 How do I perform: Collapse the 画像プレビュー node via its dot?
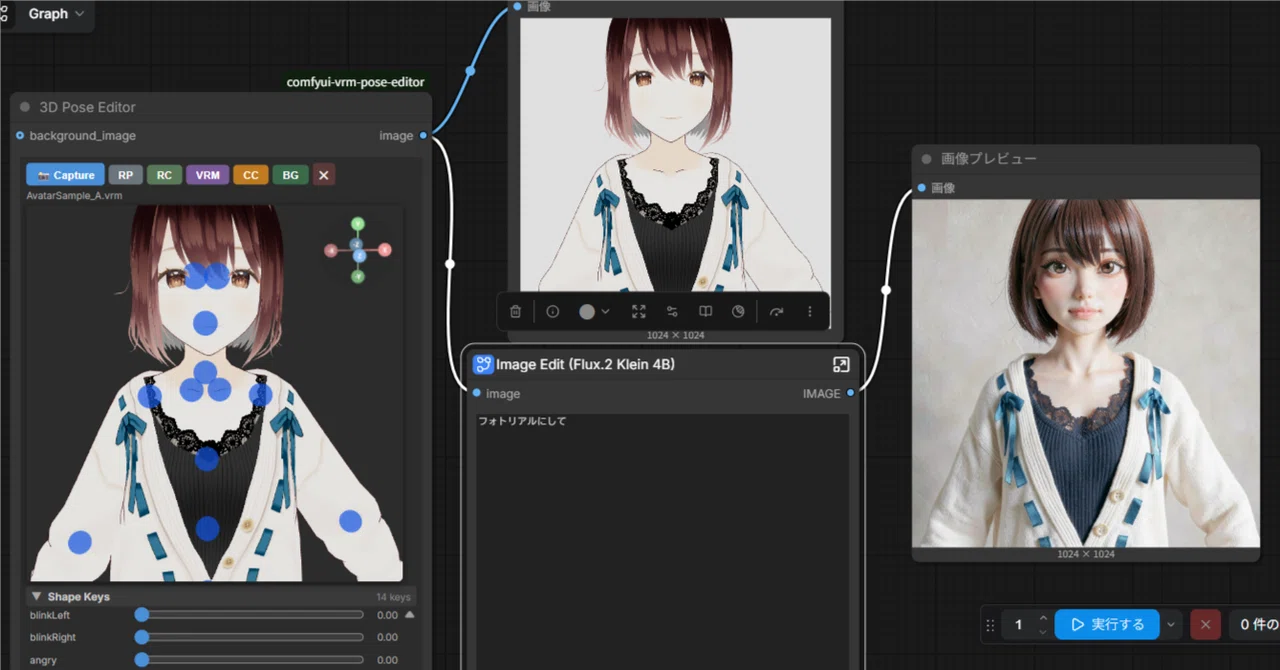926,159
